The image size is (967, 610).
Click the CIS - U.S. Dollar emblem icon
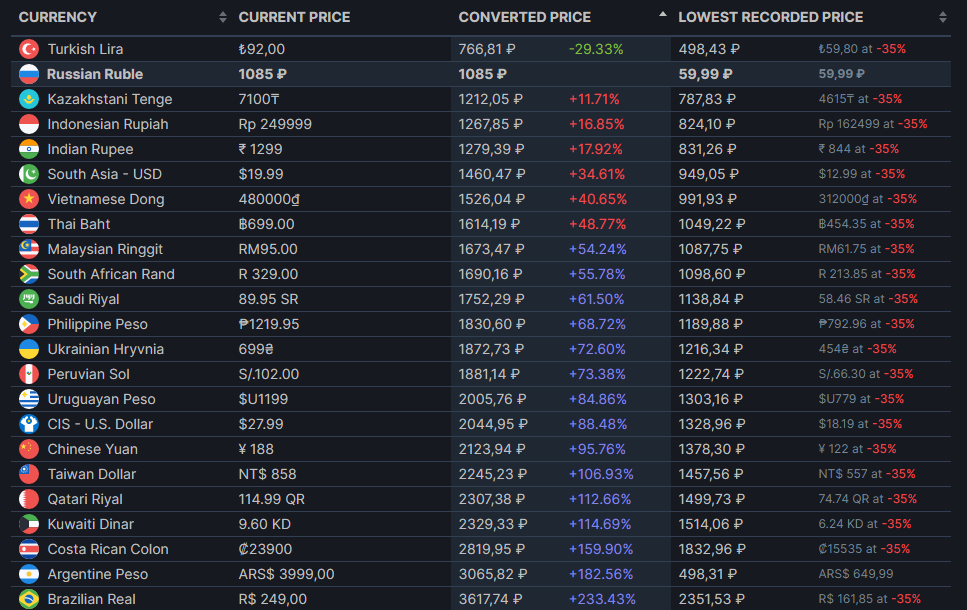click(29, 424)
